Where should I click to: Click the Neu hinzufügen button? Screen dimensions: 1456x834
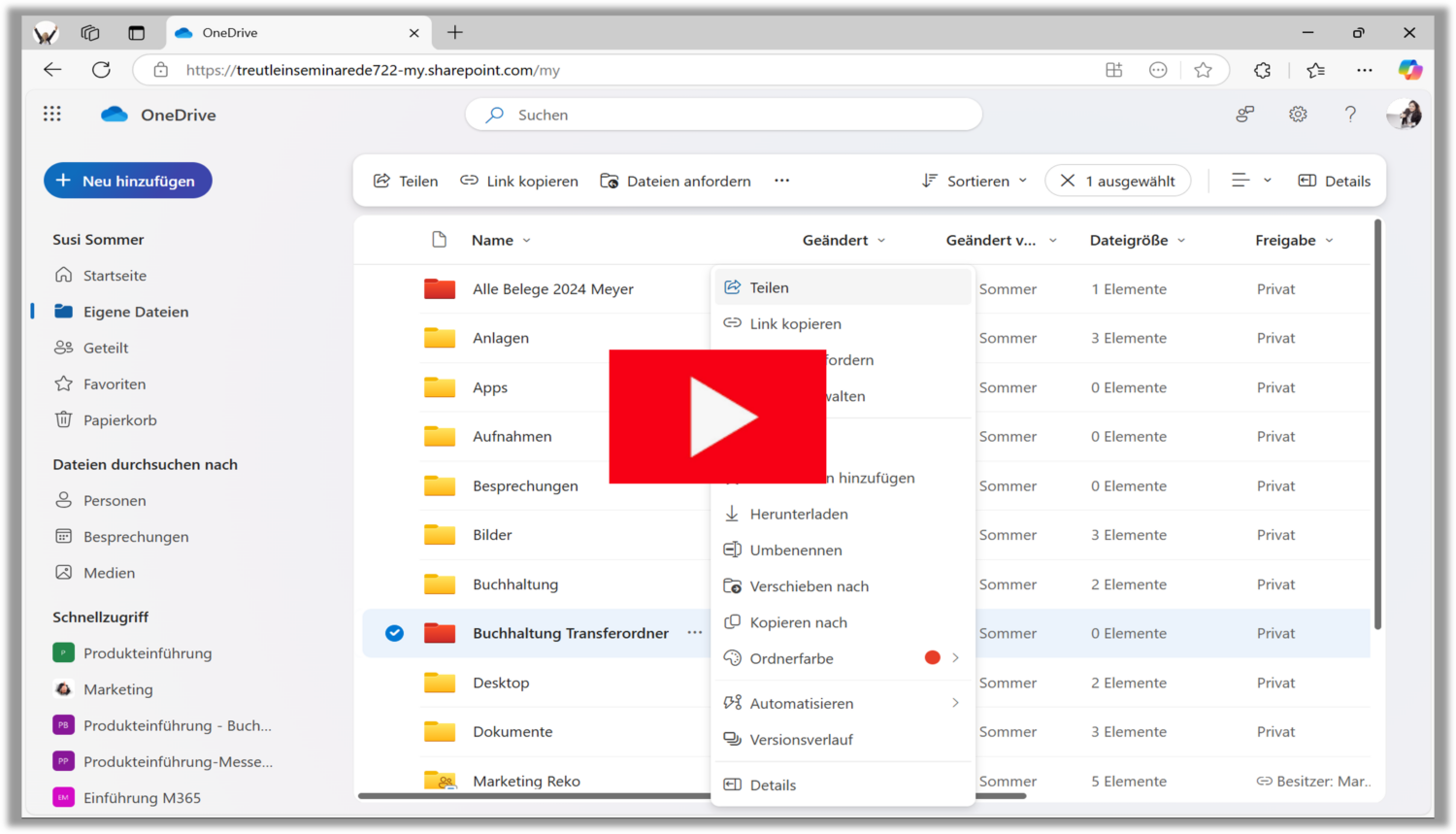[x=127, y=180]
